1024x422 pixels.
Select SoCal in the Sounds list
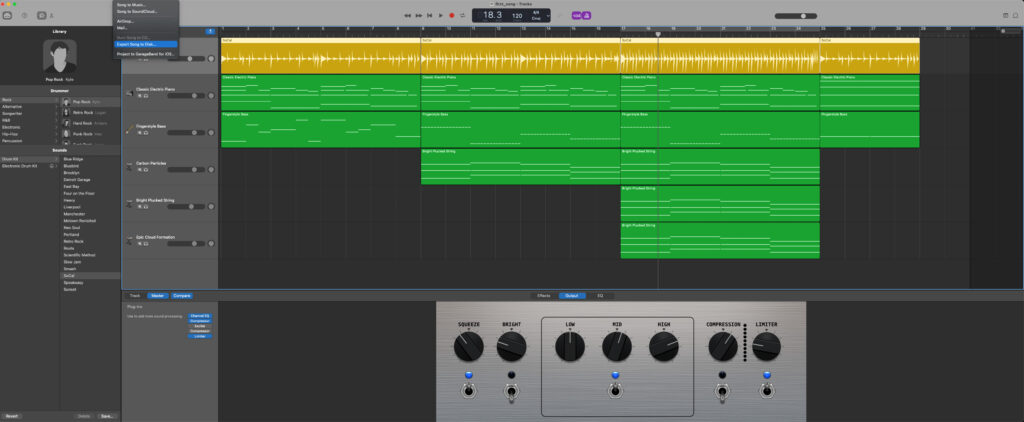click(x=71, y=277)
